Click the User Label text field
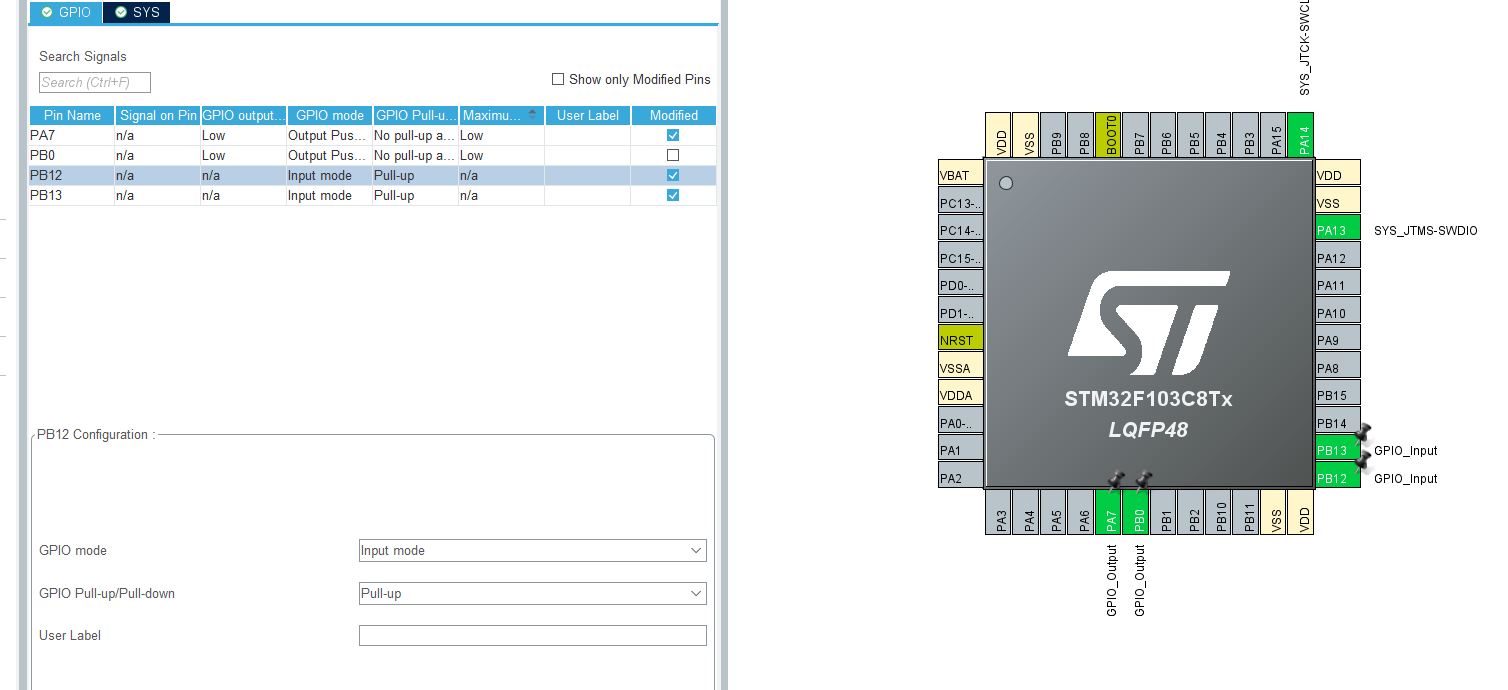Screen dimensions: 1508x690 (x=532, y=635)
